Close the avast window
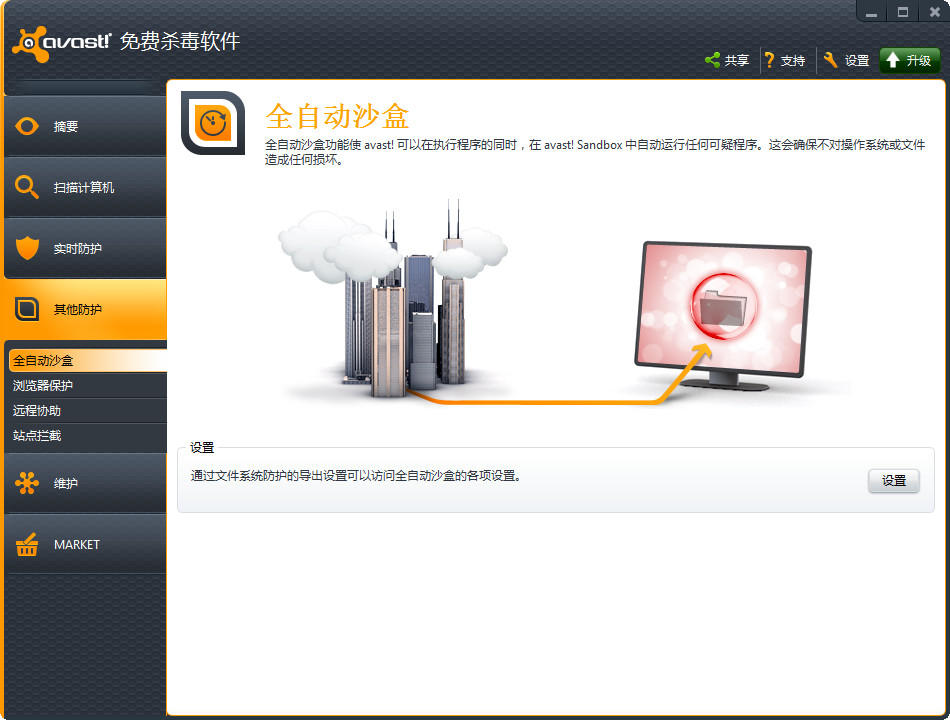The height and width of the screenshot is (720, 950). (x=934, y=12)
